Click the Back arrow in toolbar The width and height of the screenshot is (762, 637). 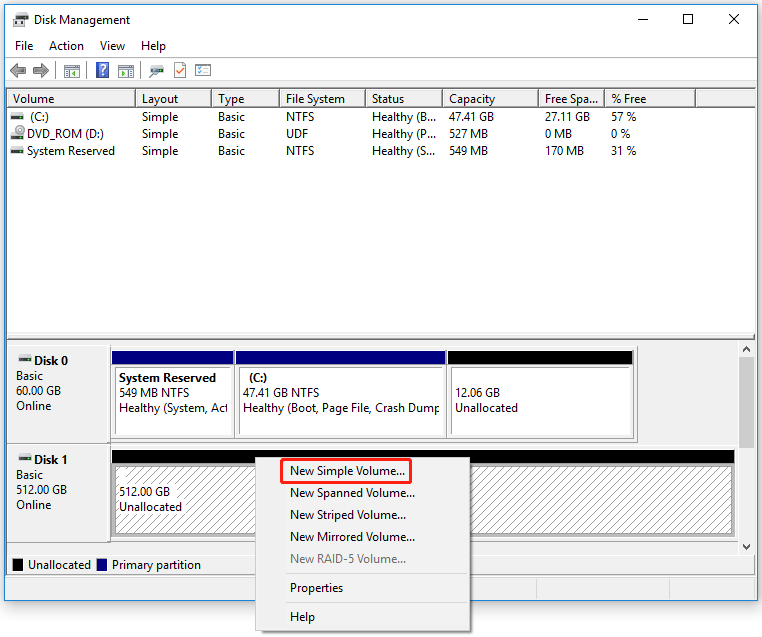(x=18, y=71)
